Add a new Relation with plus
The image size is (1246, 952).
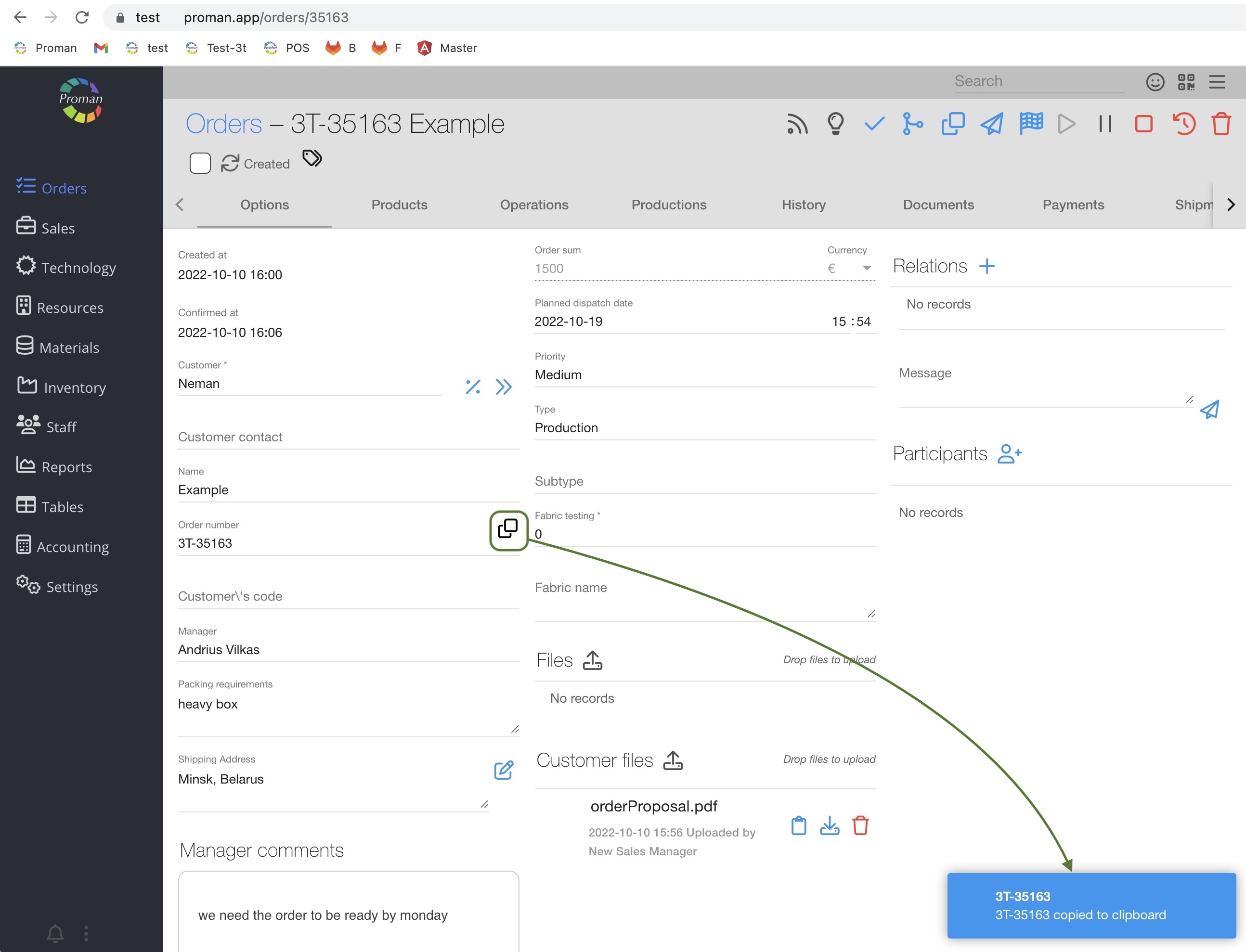(x=987, y=266)
